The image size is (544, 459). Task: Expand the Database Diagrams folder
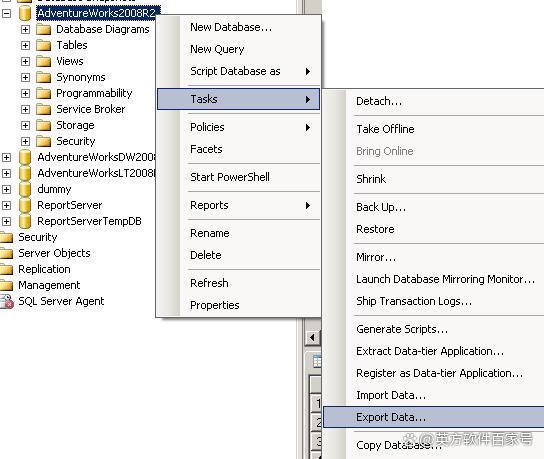tap(25, 29)
